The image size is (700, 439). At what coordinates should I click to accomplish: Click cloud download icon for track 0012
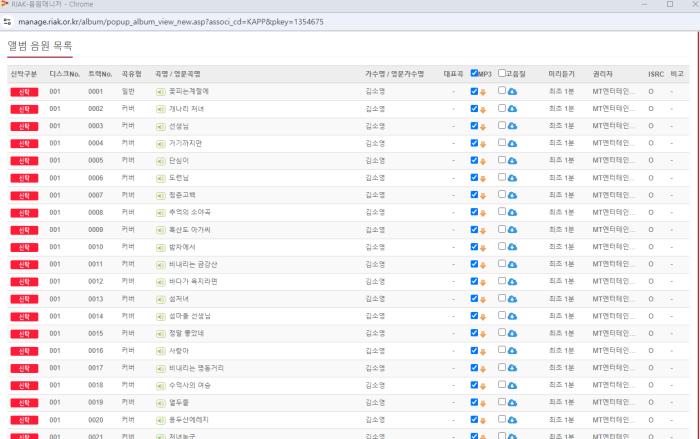click(x=512, y=282)
